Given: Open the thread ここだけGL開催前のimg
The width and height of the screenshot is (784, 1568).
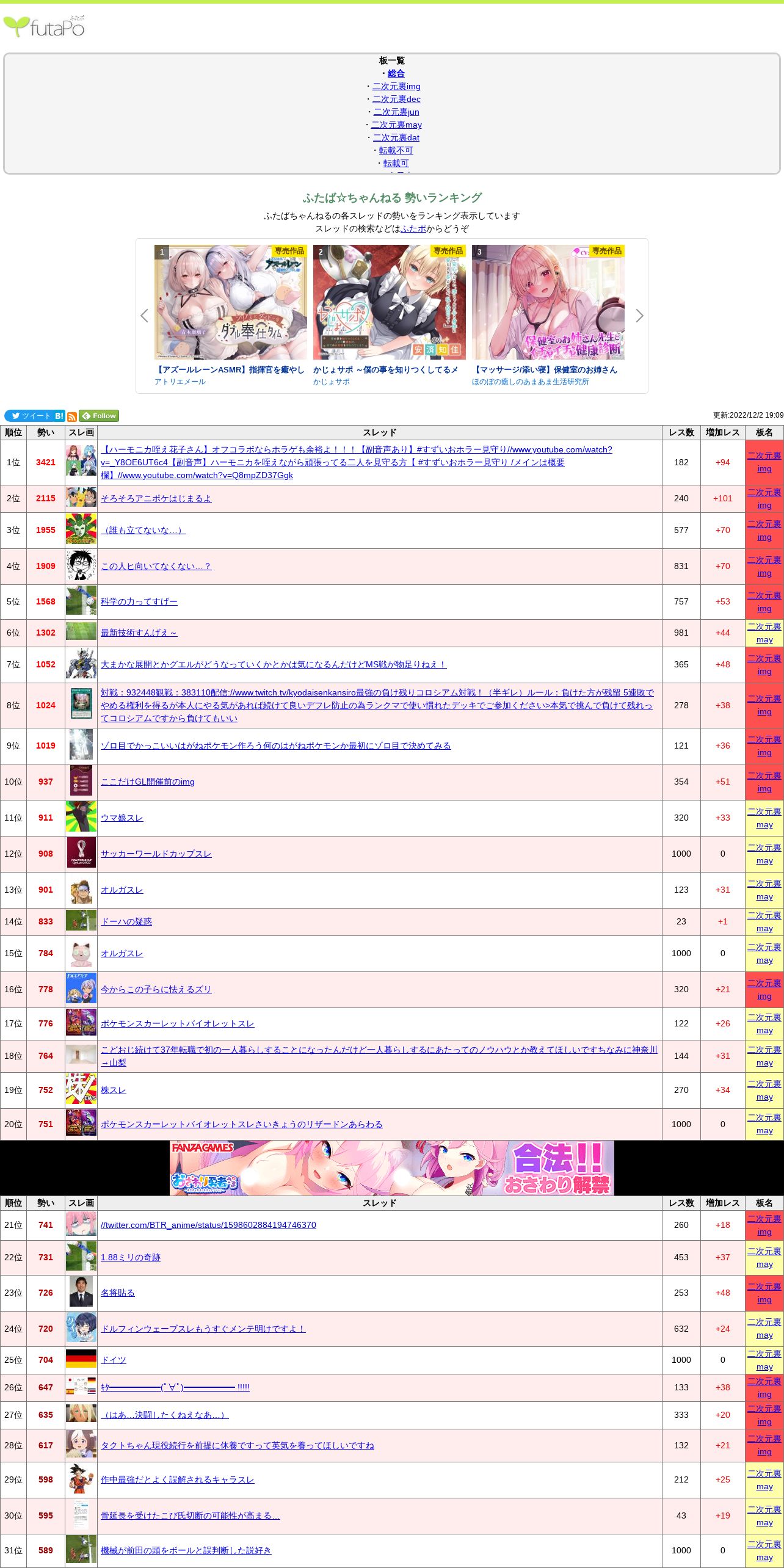Looking at the screenshot, I should pos(148,782).
